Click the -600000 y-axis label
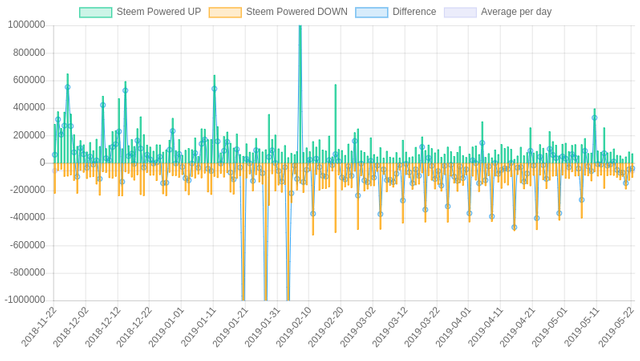Screen dimensions: 640x361 click(x=27, y=245)
